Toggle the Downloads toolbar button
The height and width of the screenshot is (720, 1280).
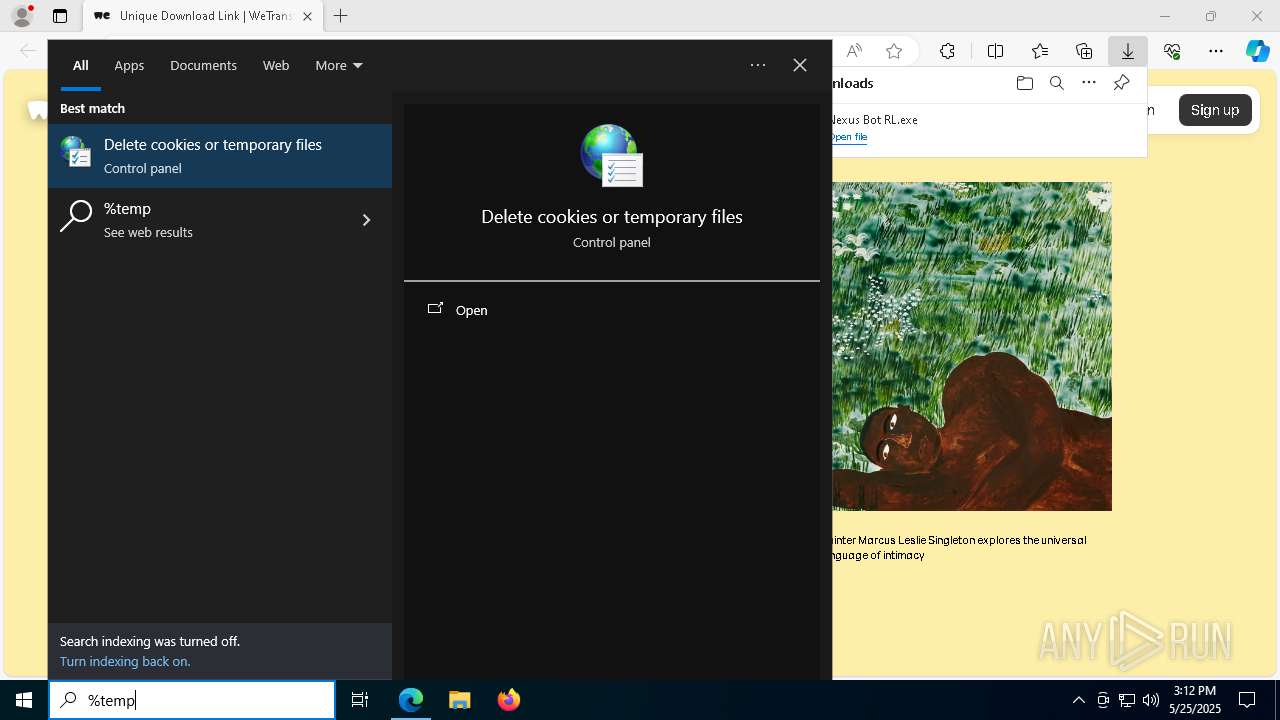point(1128,51)
